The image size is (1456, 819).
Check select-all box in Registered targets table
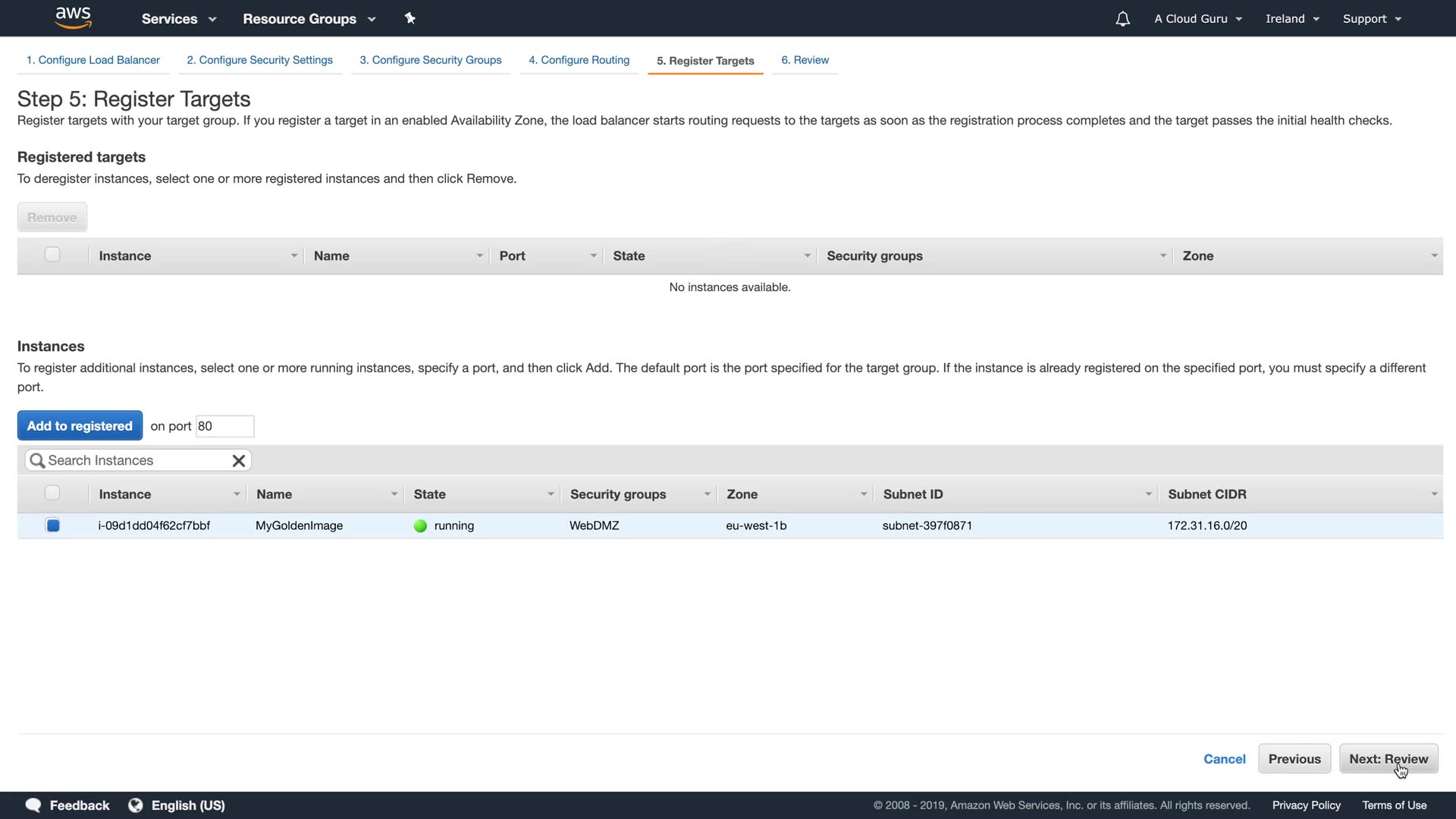pyautogui.click(x=52, y=255)
